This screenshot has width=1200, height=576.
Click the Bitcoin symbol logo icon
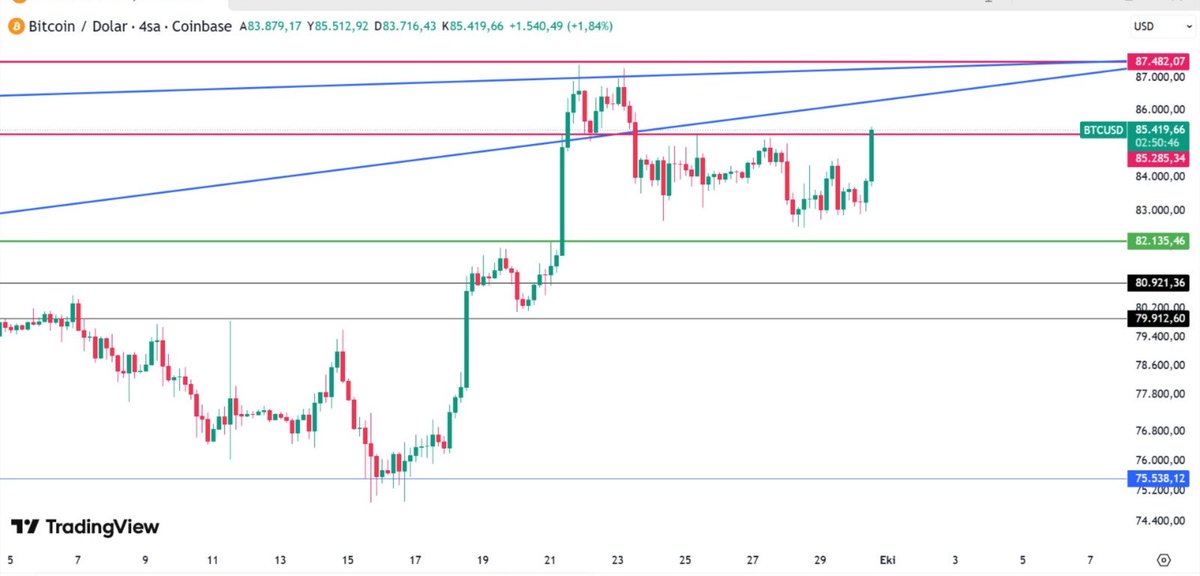click(x=15, y=28)
